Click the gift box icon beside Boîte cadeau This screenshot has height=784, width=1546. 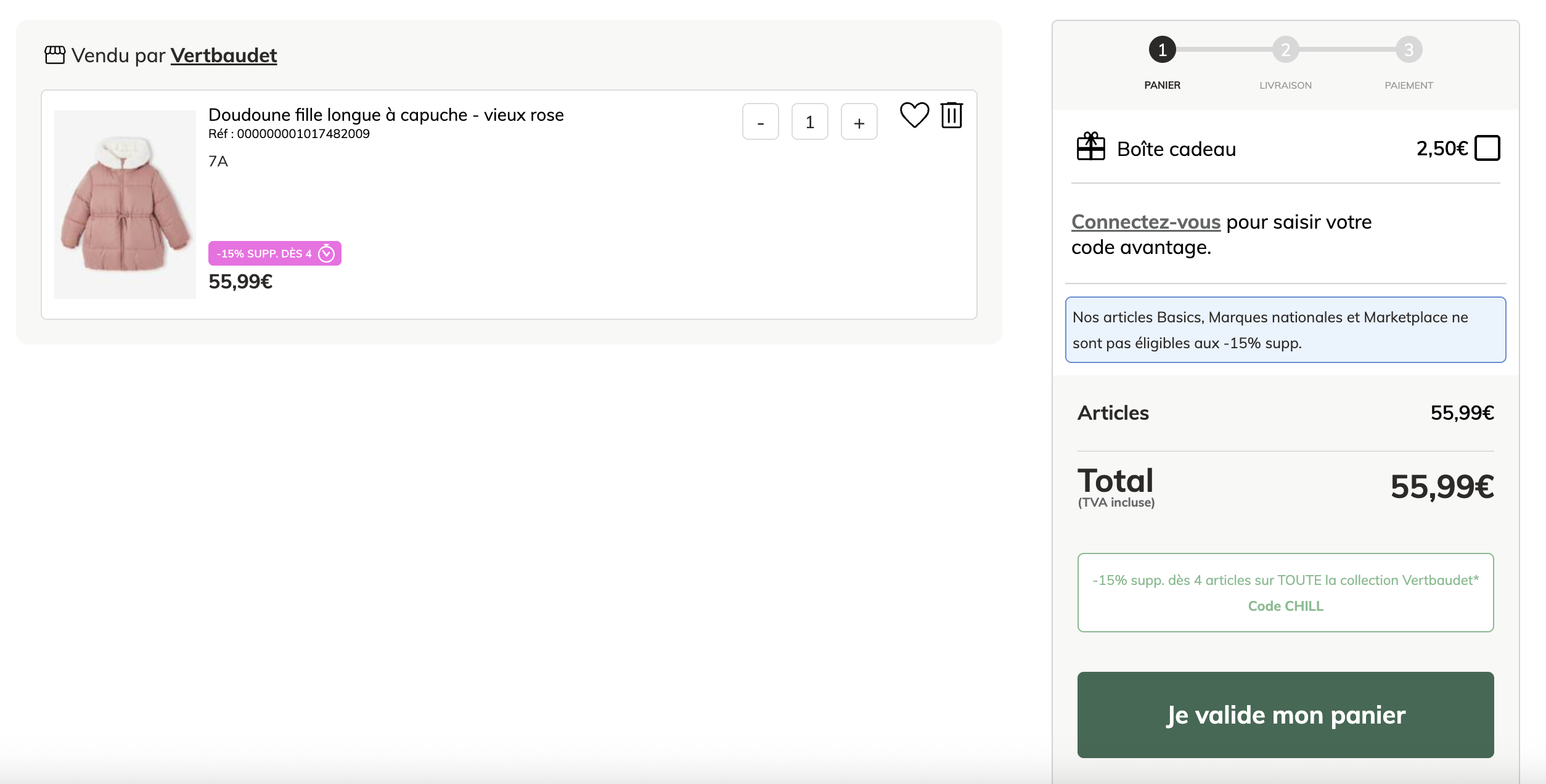[x=1090, y=147]
